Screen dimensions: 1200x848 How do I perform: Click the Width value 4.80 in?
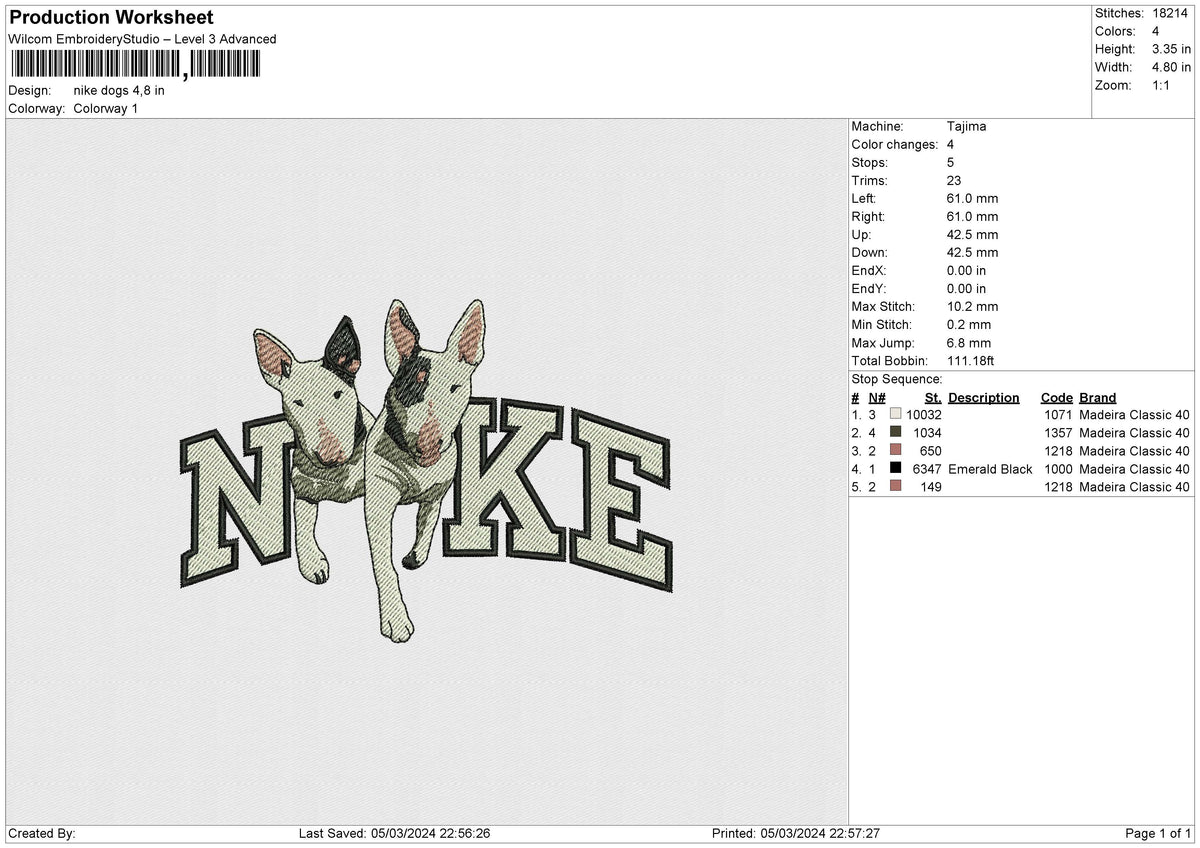pyautogui.click(x=1173, y=67)
